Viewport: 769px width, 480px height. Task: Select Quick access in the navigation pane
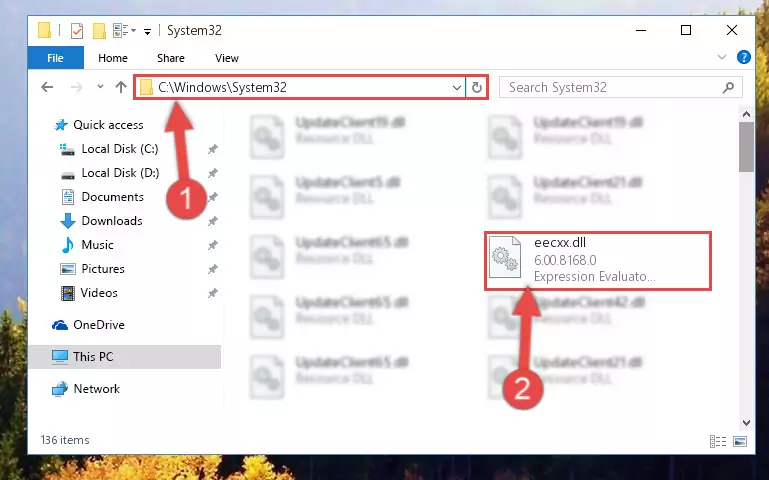pos(108,125)
